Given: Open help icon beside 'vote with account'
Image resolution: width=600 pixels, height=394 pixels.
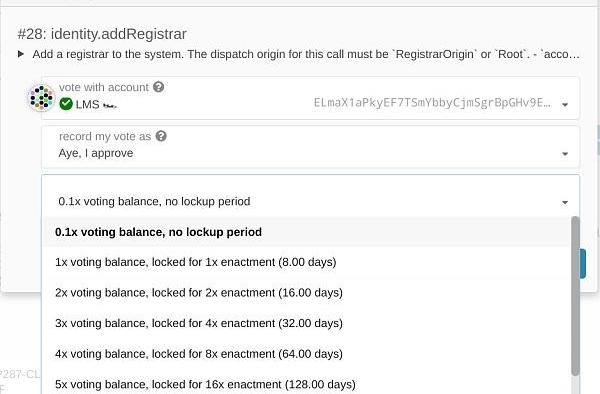Looking at the screenshot, I should (158, 87).
